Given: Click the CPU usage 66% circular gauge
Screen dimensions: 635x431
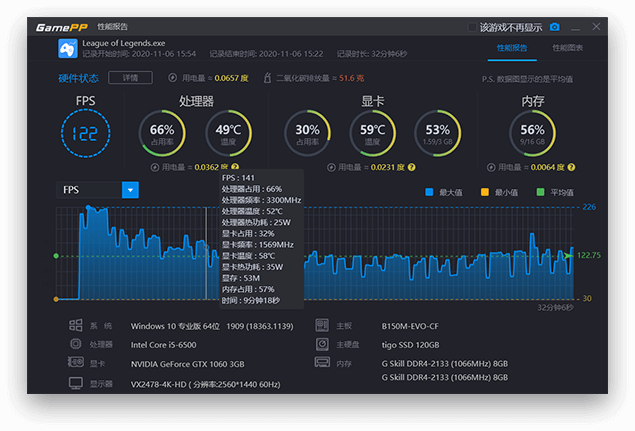Looking at the screenshot, I should coord(162,131).
